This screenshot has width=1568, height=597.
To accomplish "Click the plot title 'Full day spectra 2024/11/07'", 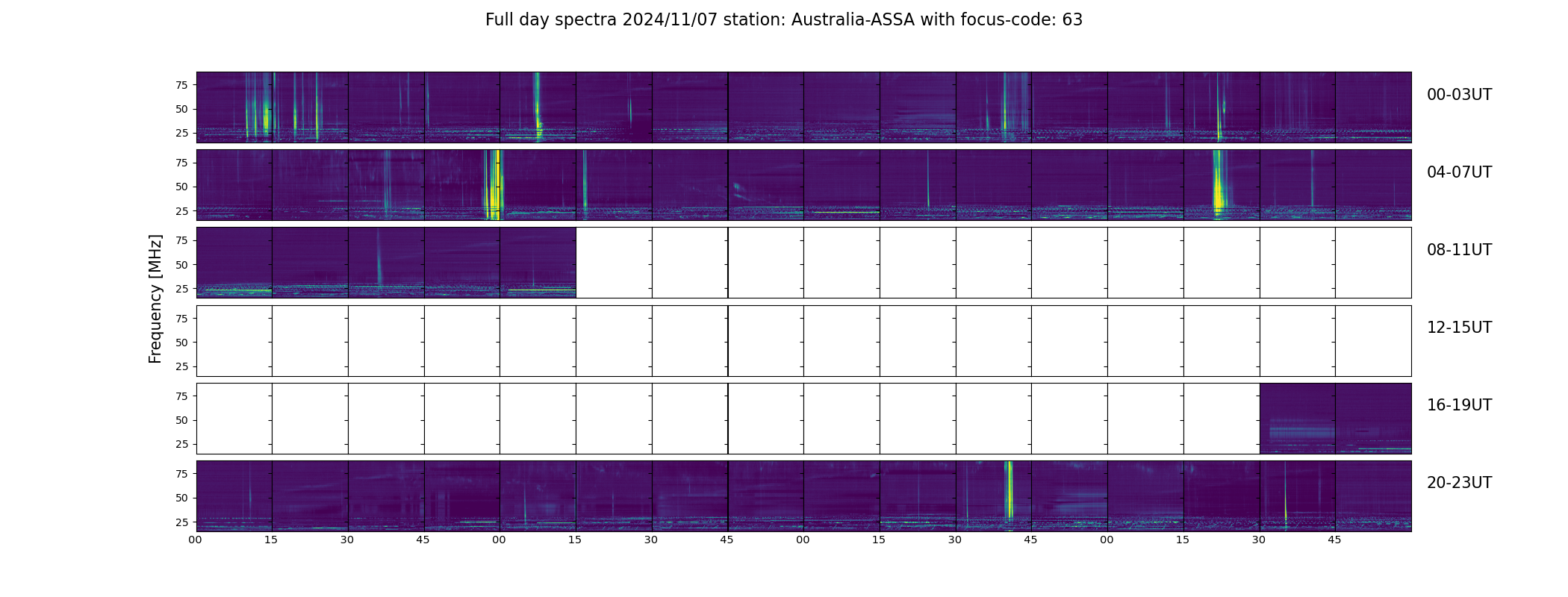I will pos(783,20).
